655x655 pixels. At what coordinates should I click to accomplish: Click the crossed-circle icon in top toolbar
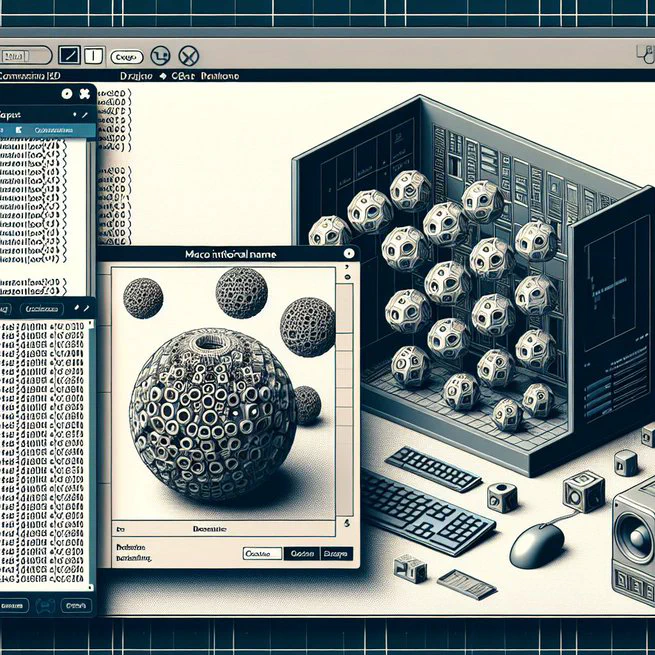pyautogui.click(x=188, y=57)
